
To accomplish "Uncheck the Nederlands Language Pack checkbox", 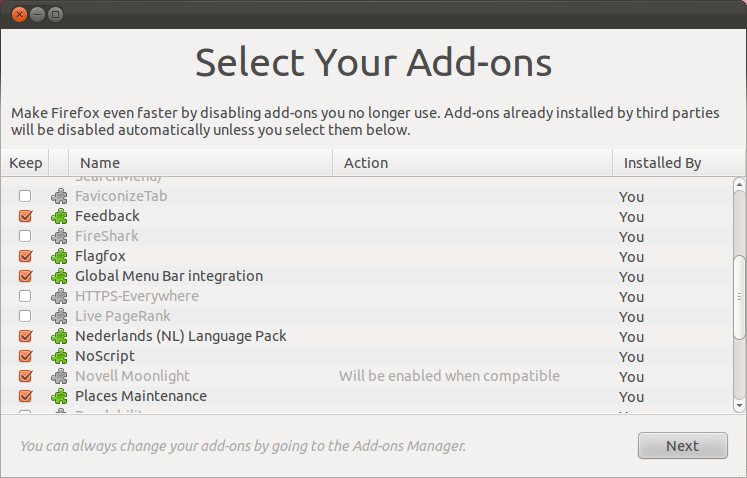I will [26, 336].
